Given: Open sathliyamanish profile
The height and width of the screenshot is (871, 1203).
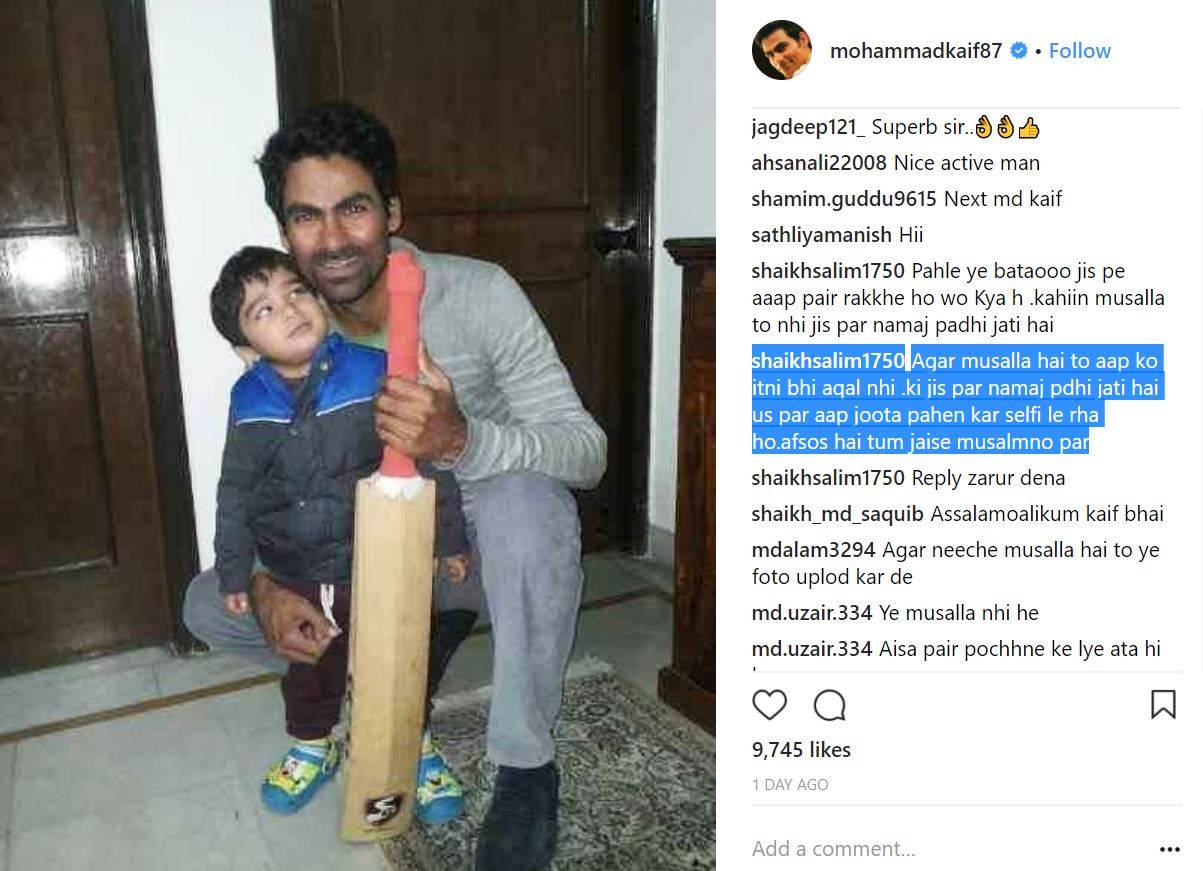Looking at the screenshot, I should pyautogui.click(x=822, y=235).
